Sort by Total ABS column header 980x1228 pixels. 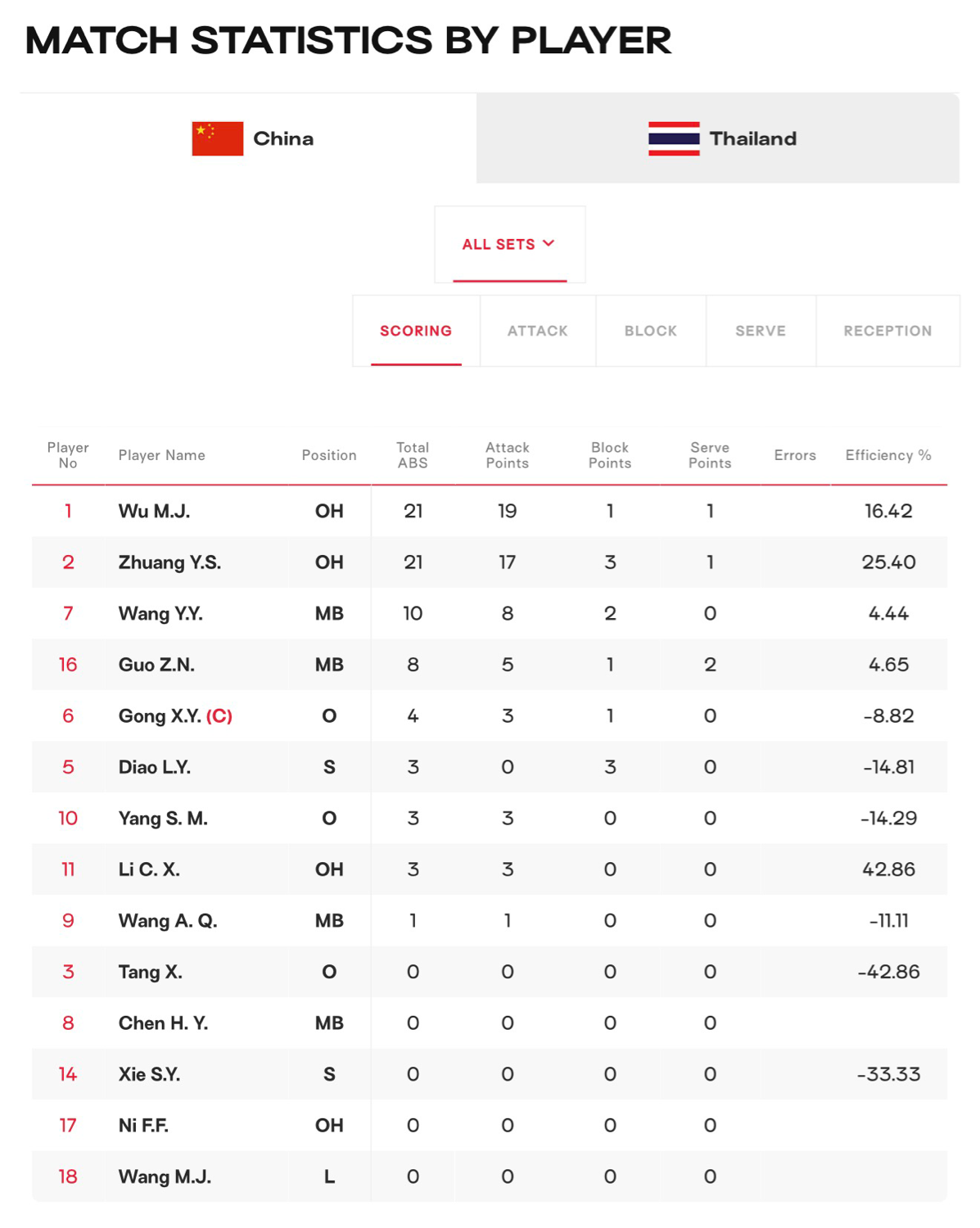pos(413,455)
